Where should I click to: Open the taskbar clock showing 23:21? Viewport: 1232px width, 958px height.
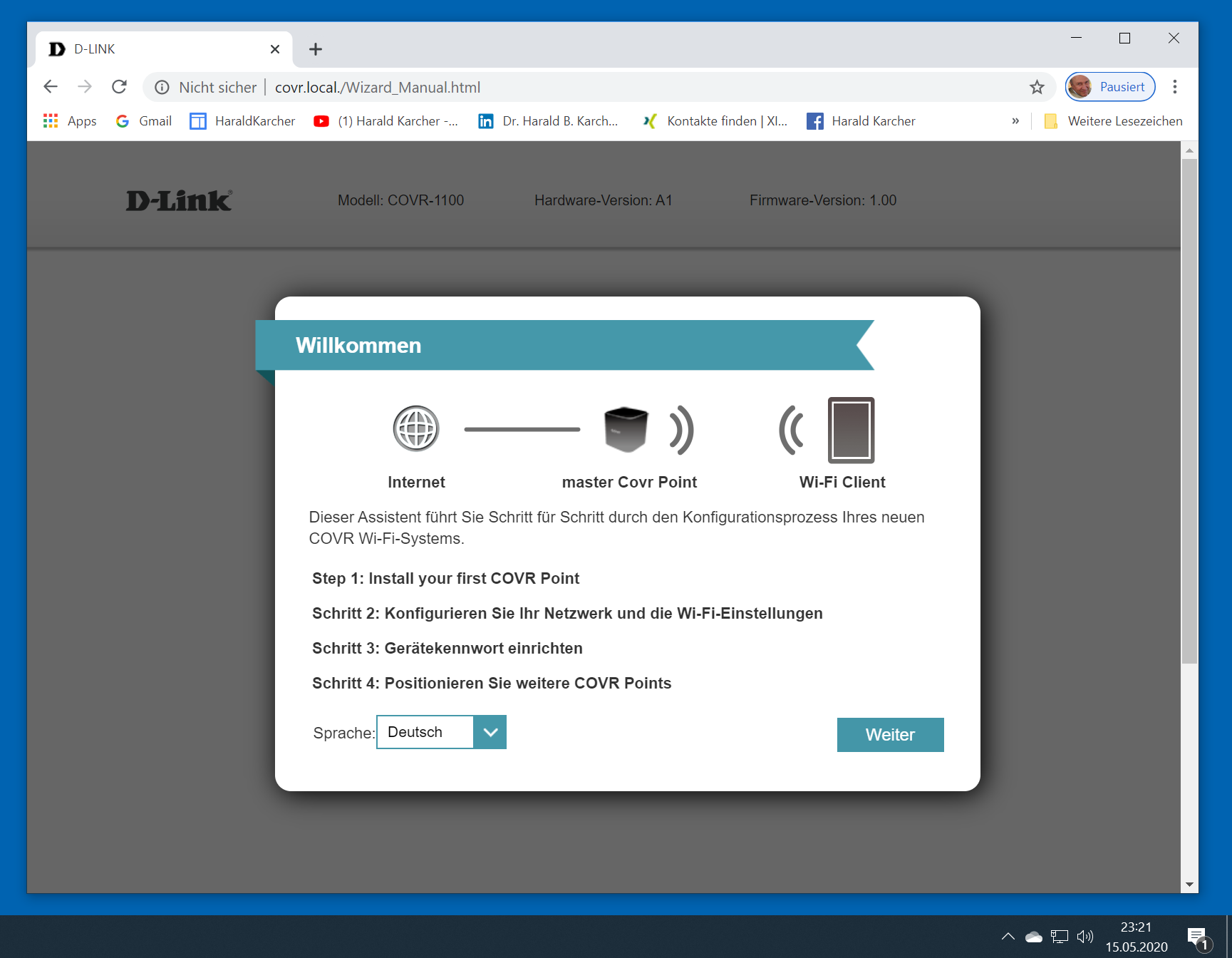[x=1137, y=937]
